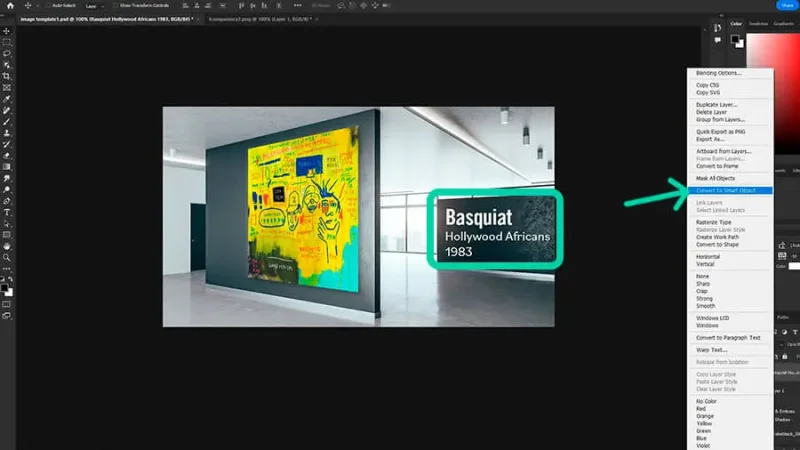800x450 pixels.
Task: Select the Brush tool
Action: click(x=7, y=122)
